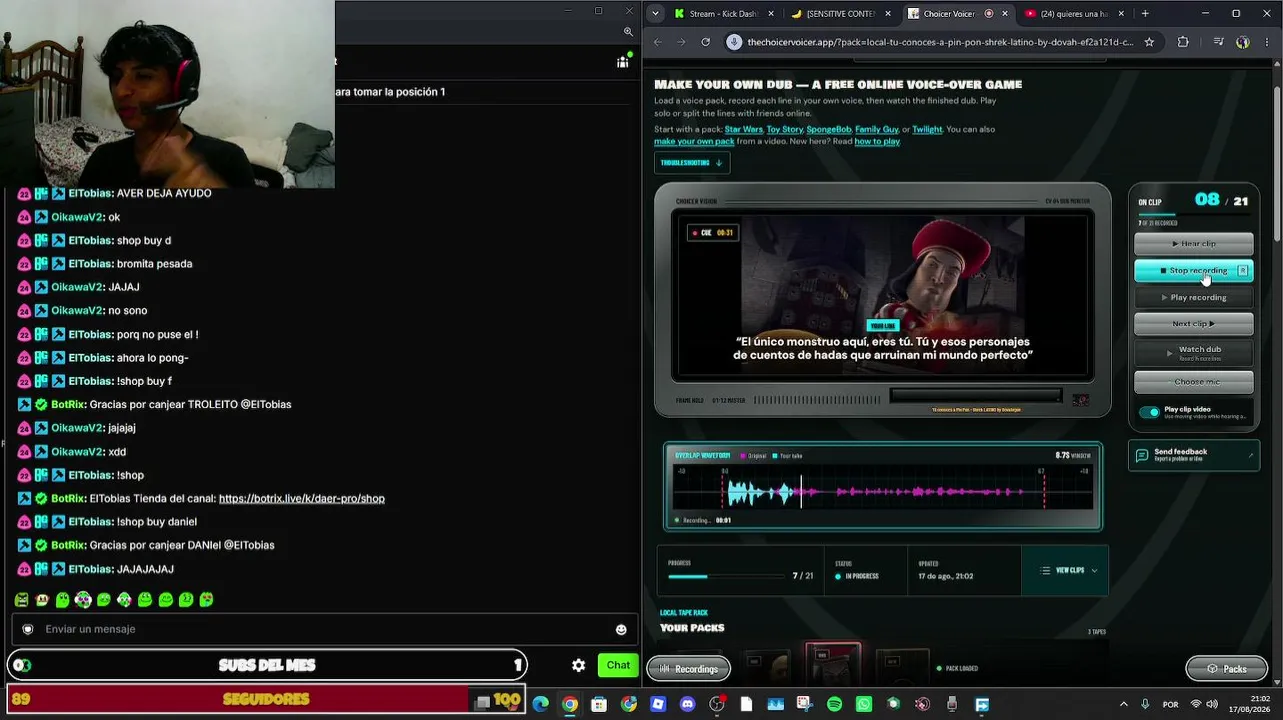
Task: Close the Stream - Kick Dashboard tab
Action: tap(771, 14)
